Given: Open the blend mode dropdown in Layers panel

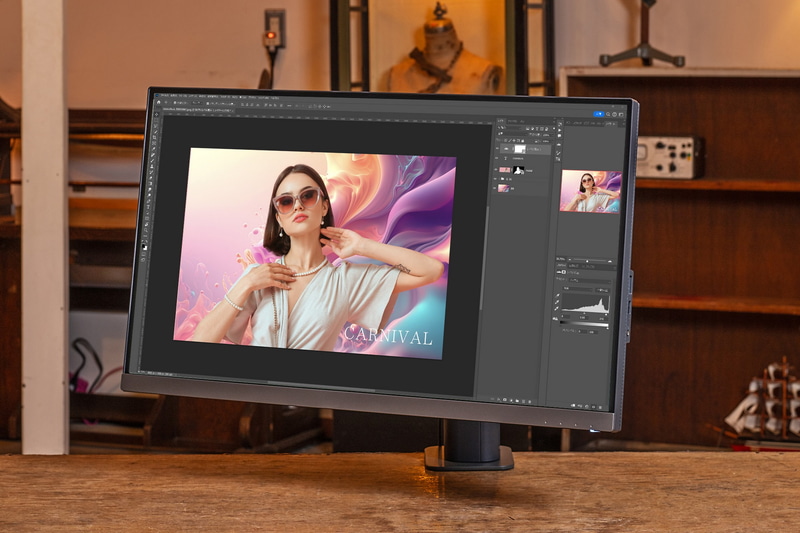Looking at the screenshot, I should click(x=514, y=134).
